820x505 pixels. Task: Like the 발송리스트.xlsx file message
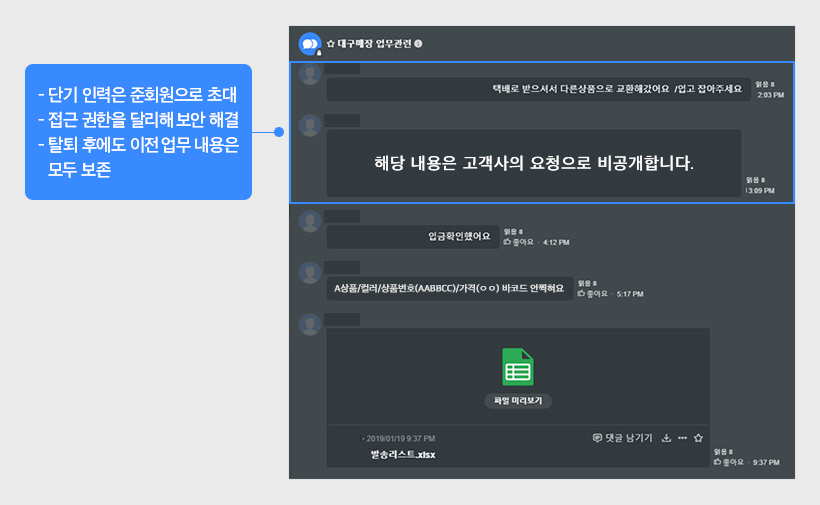click(x=730, y=462)
